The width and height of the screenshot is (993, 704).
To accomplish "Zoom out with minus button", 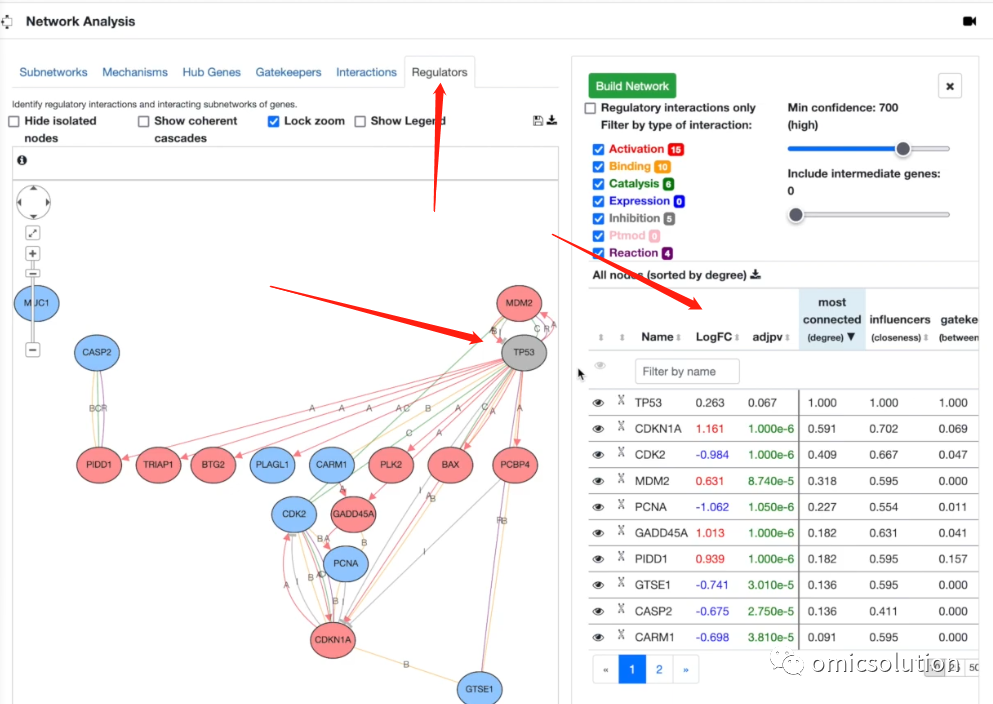I will pos(33,349).
